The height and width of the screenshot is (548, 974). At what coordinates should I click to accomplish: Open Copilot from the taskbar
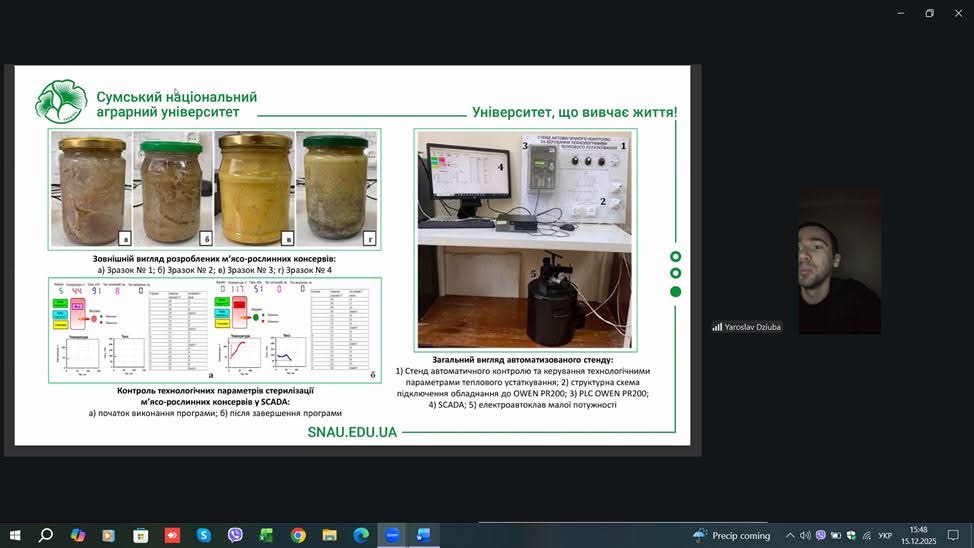click(x=78, y=536)
